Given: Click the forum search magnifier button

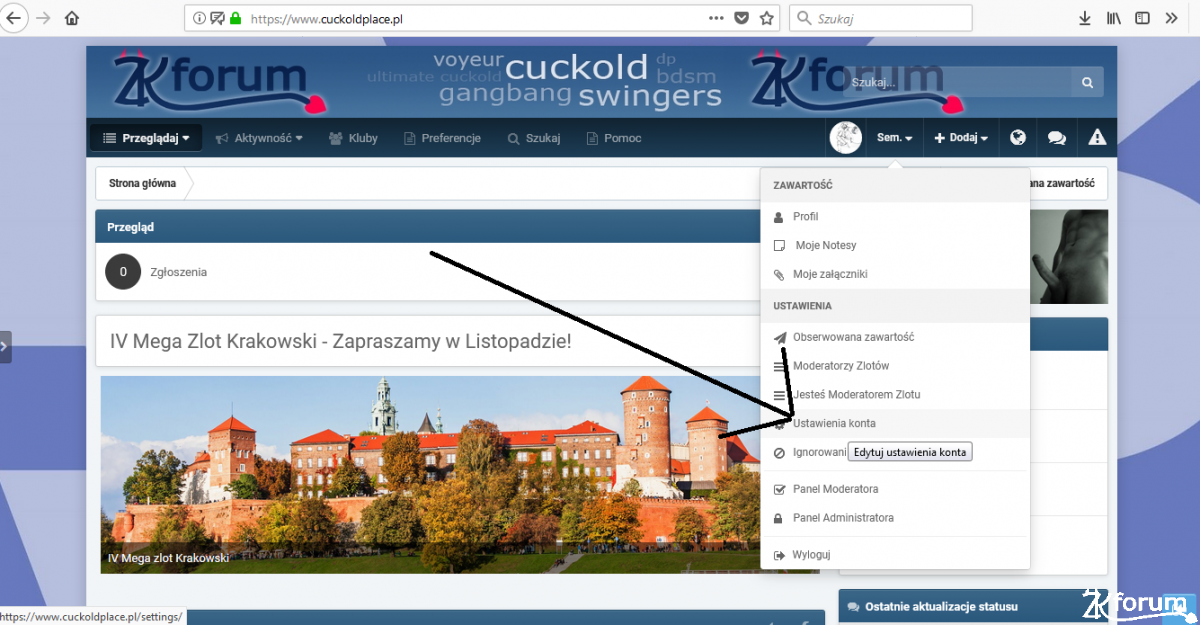Looking at the screenshot, I should point(1087,83).
